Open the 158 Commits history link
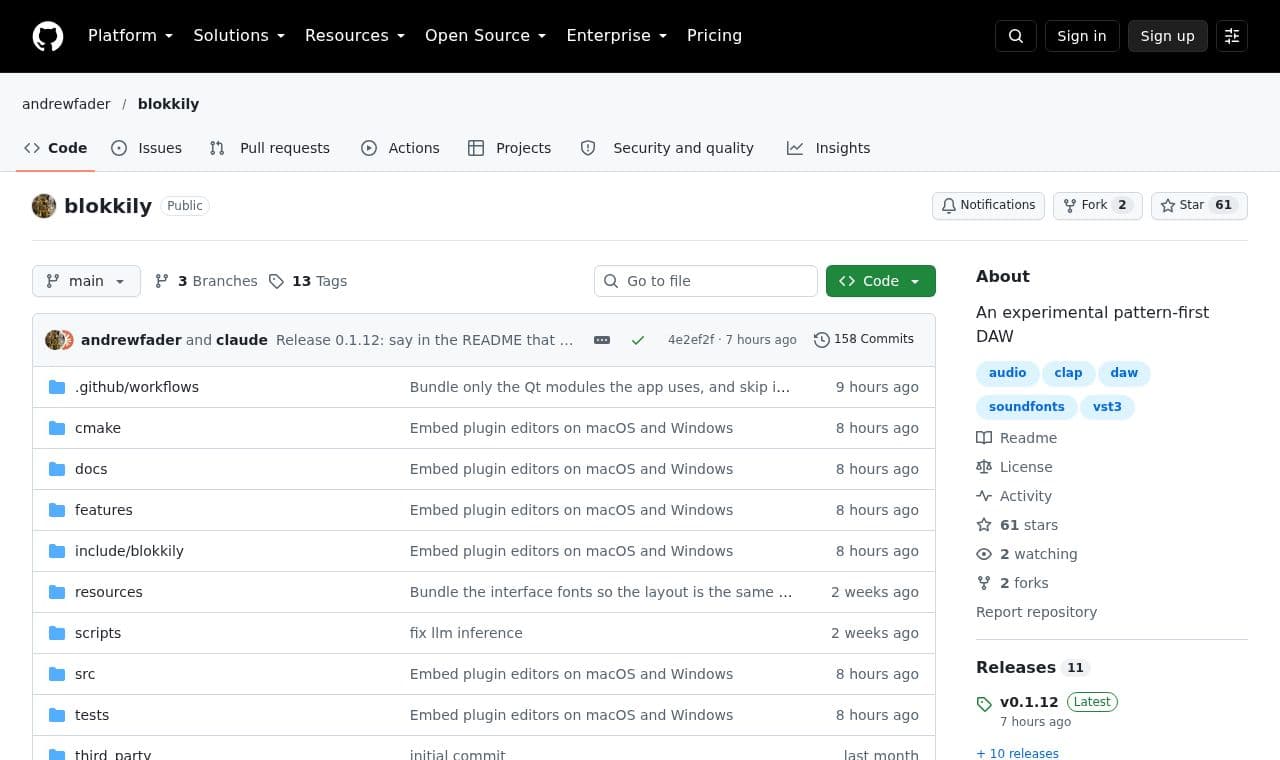Viewport: 1280px width, 760px height. pos(864,340)
